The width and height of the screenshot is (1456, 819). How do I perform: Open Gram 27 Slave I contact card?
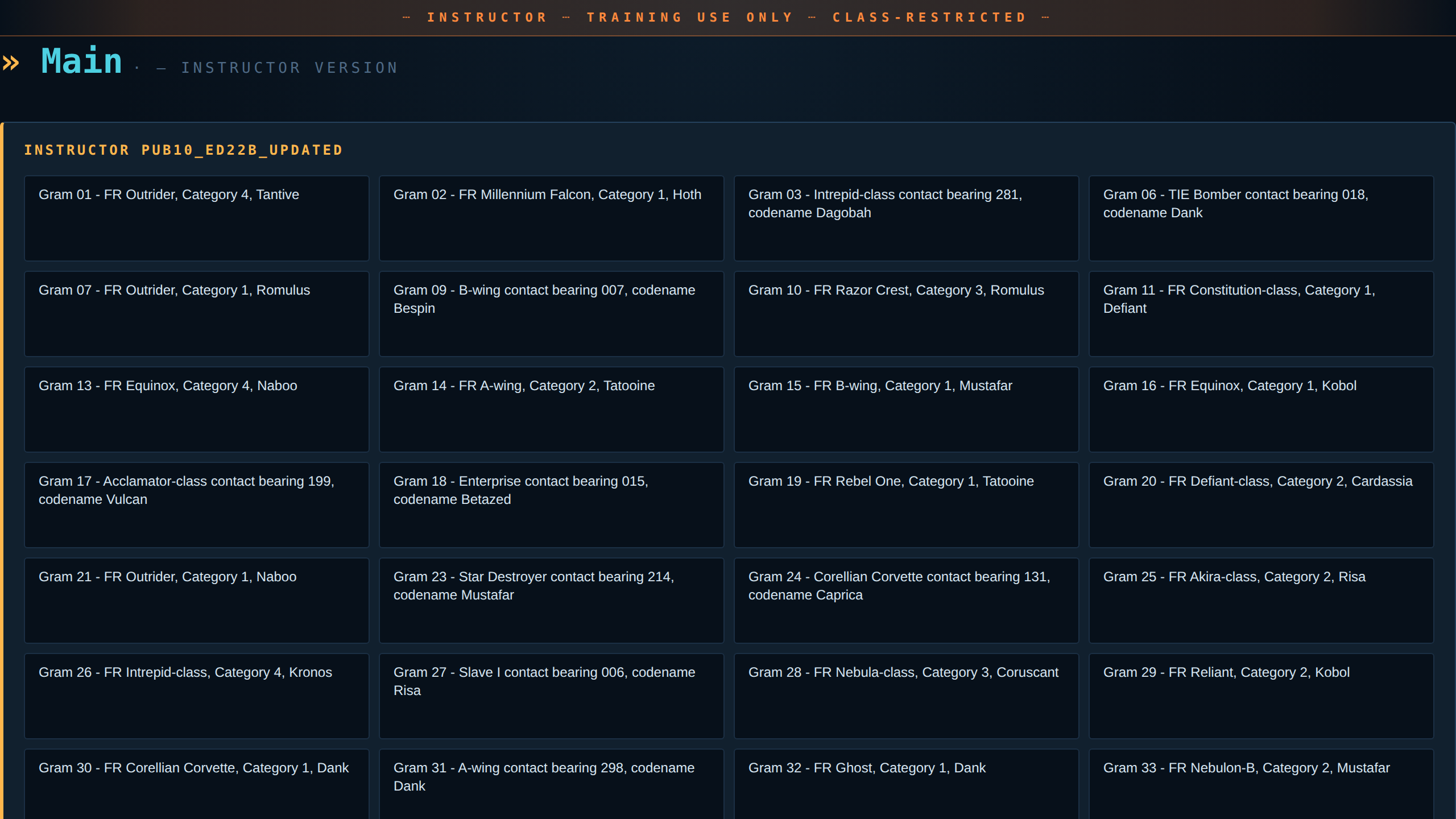click(552, 696)
